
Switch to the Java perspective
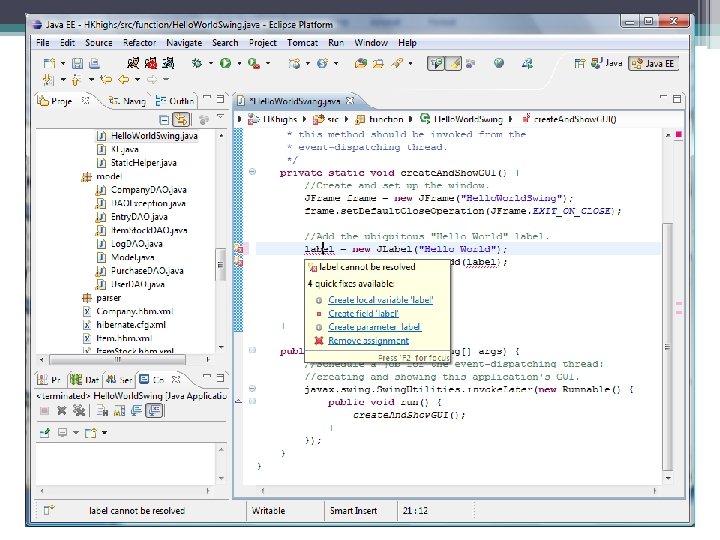click(x=605, y=63)
